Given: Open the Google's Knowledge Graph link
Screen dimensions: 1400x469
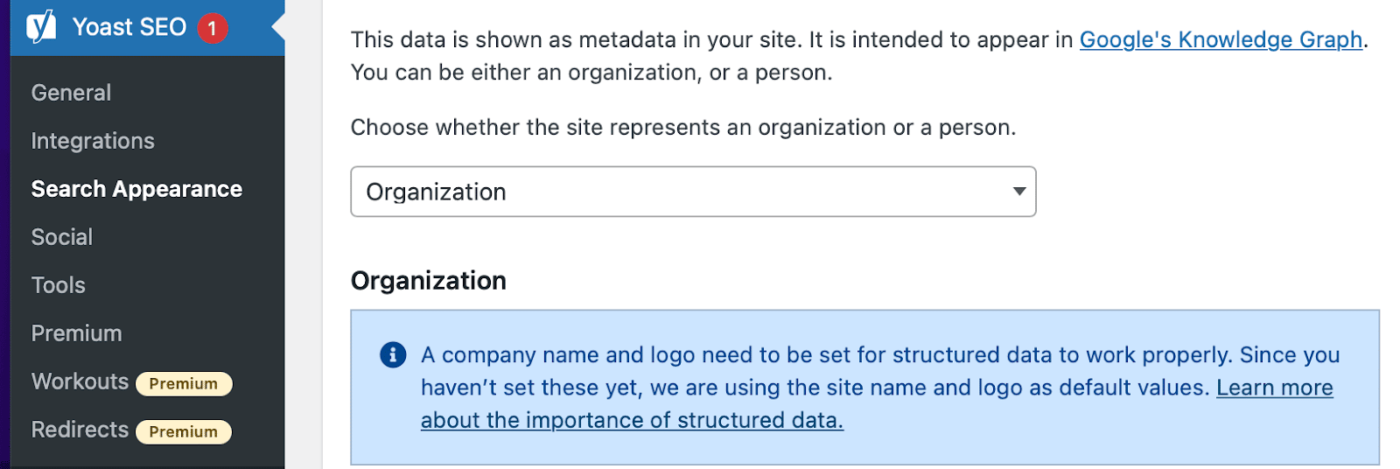Looking at the screenshot, I should click(x=1221, y=40).
